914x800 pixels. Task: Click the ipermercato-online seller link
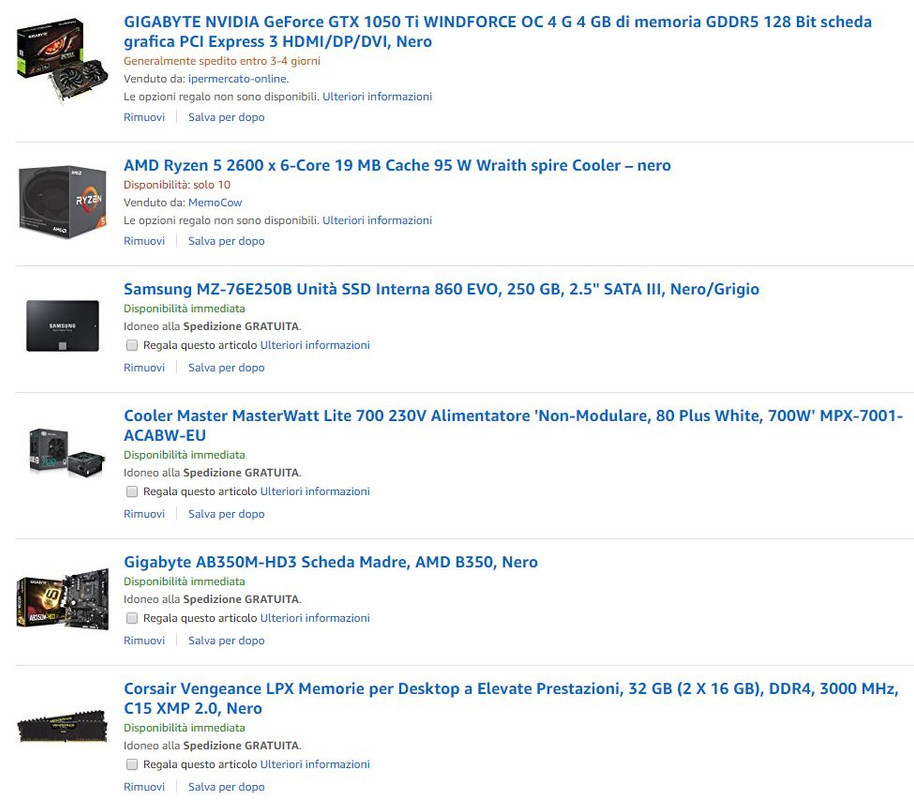pos(238,79)
